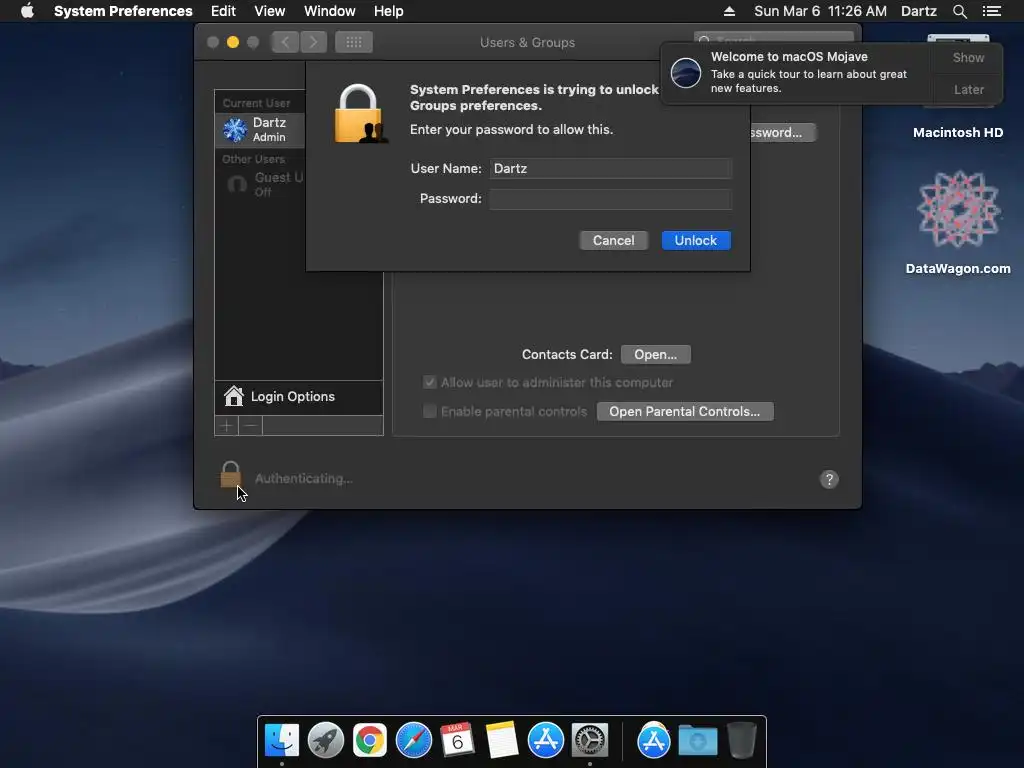This screenshot has width=1024, height=768.
Task: Click Show on the Mojave notification
Action: 968,57
